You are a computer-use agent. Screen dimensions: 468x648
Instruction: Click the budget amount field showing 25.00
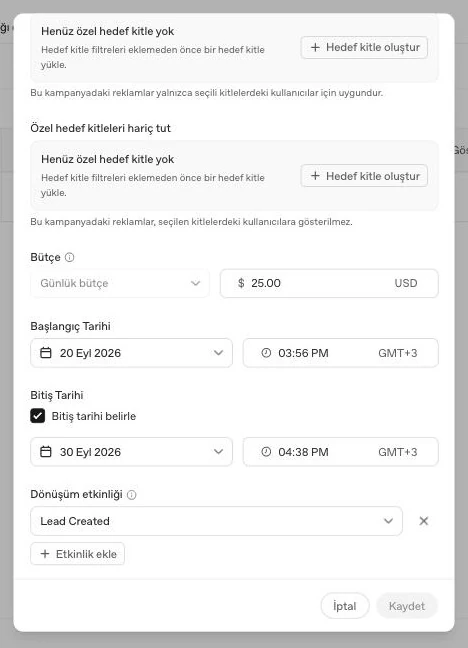pyautogui.click(x=329, y=284)
